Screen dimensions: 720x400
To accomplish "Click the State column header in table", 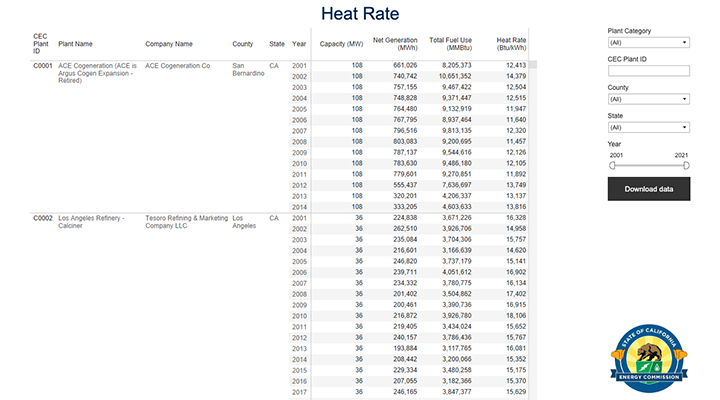I will pyautogui.click(x=276, y=44).
